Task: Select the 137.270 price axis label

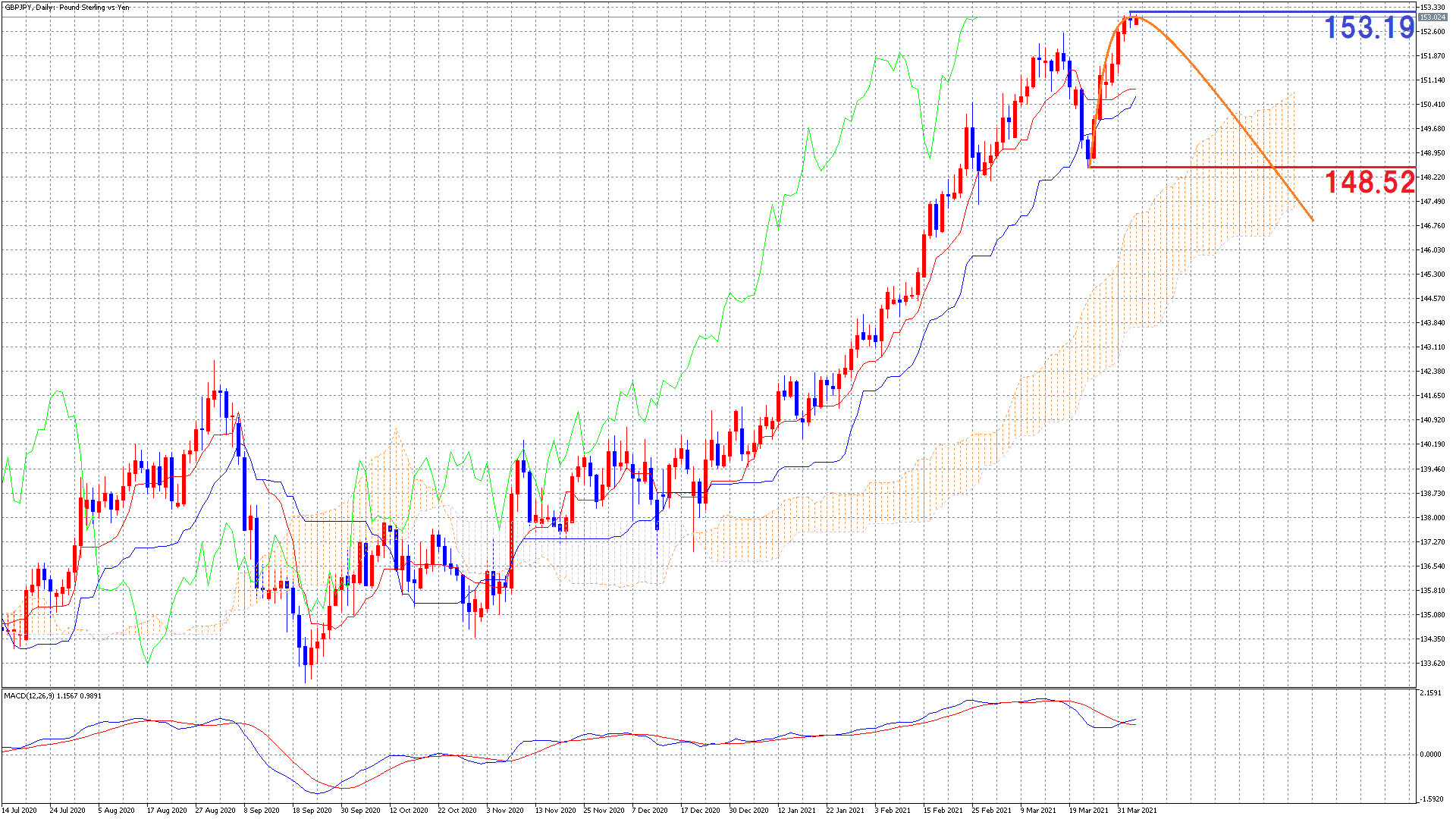Action: 1432,542
